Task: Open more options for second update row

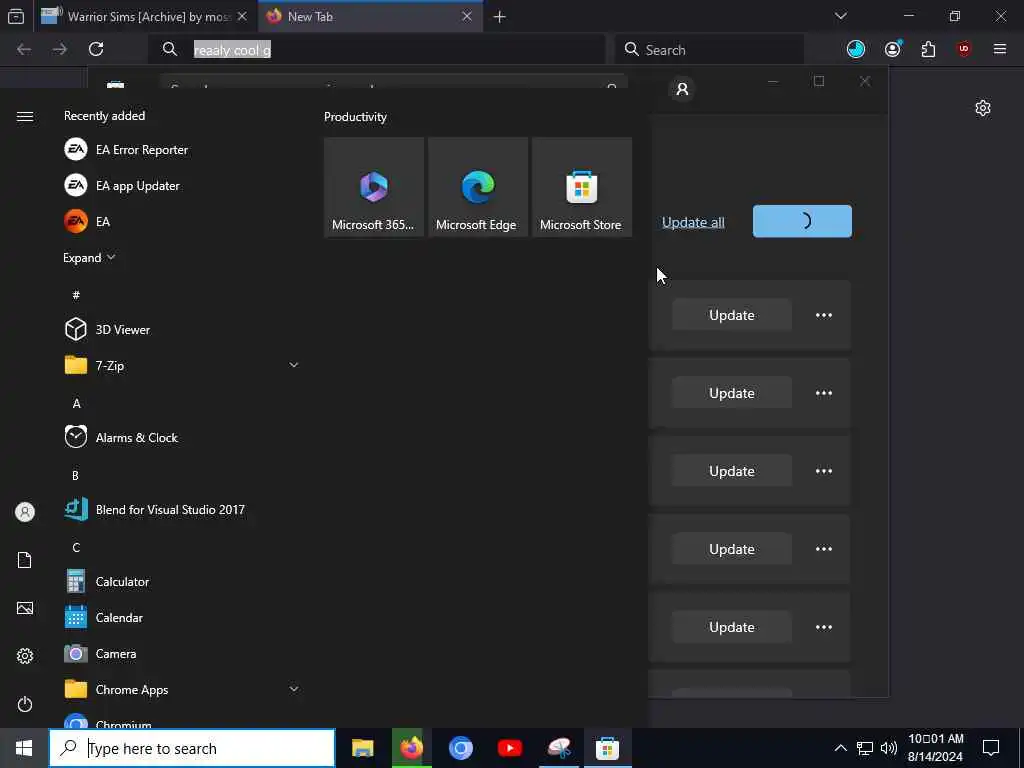Action: [824, 393]
